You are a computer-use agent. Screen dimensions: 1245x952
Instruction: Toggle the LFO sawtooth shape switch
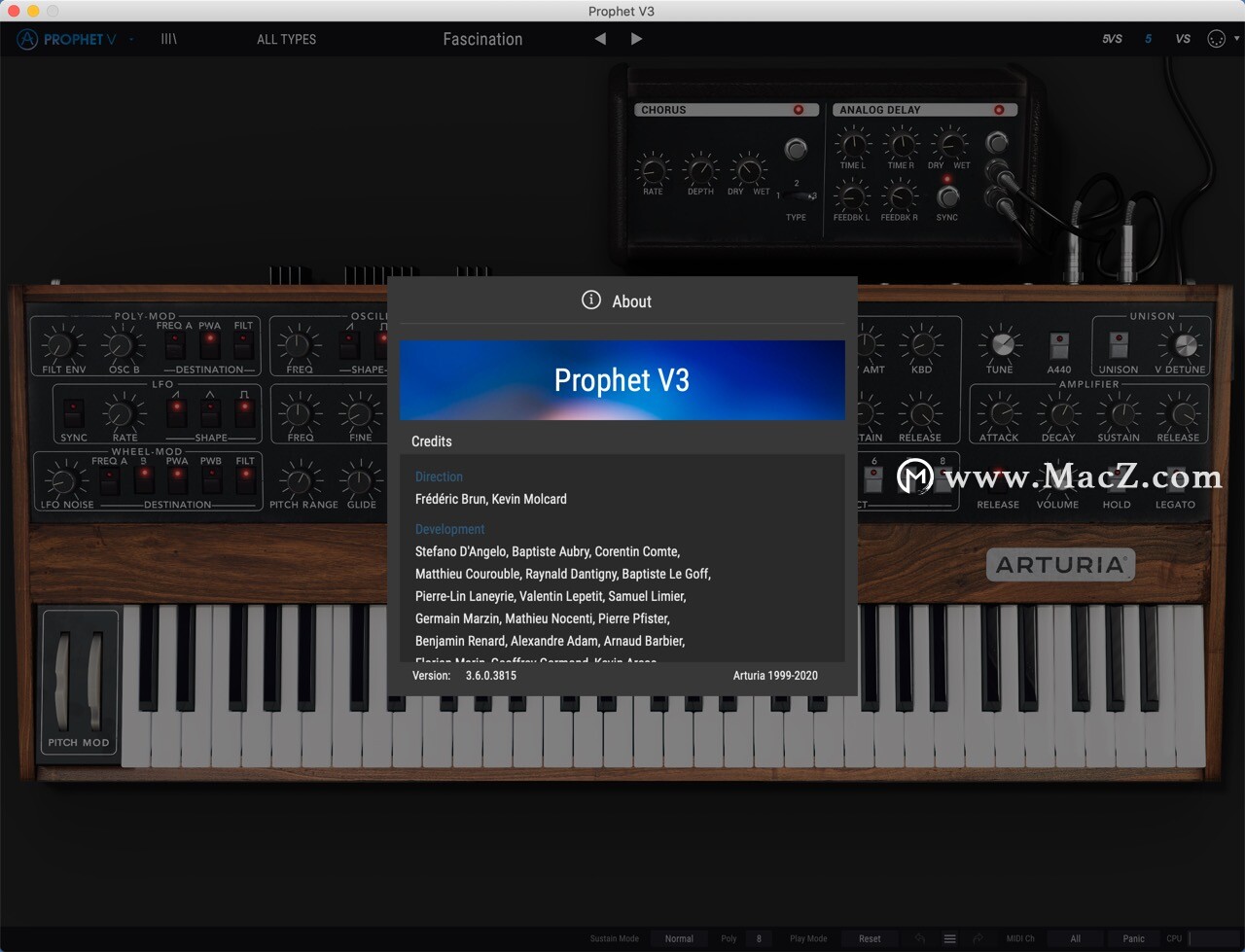pyautogui.click(x=176, y=412)
